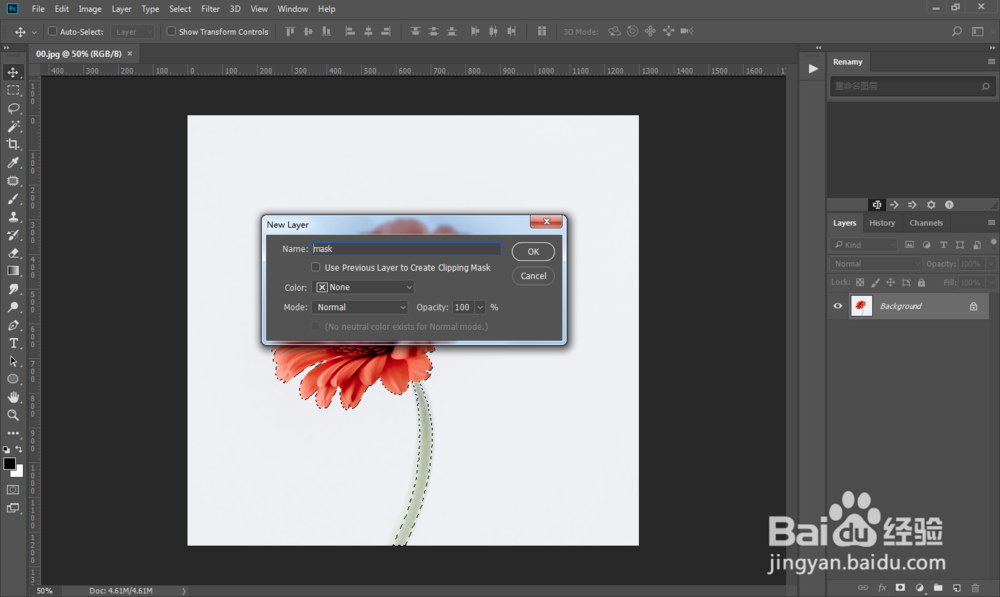Screen dimensions: 1000x597
Task: Select the Move tool
Action: 13,72
